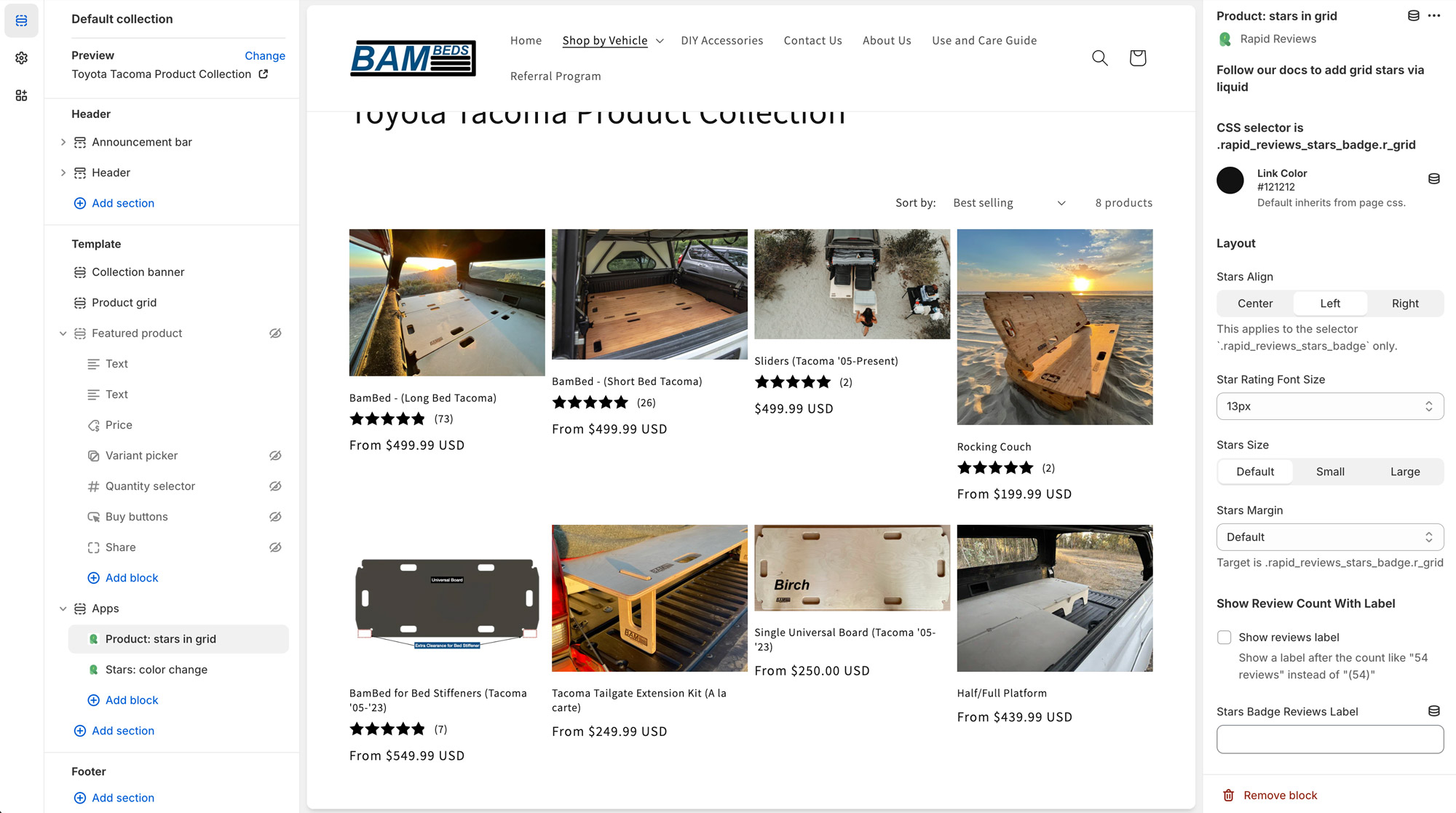
Task: Expand the Announcement bar section
Action: [x=63, y=141]
